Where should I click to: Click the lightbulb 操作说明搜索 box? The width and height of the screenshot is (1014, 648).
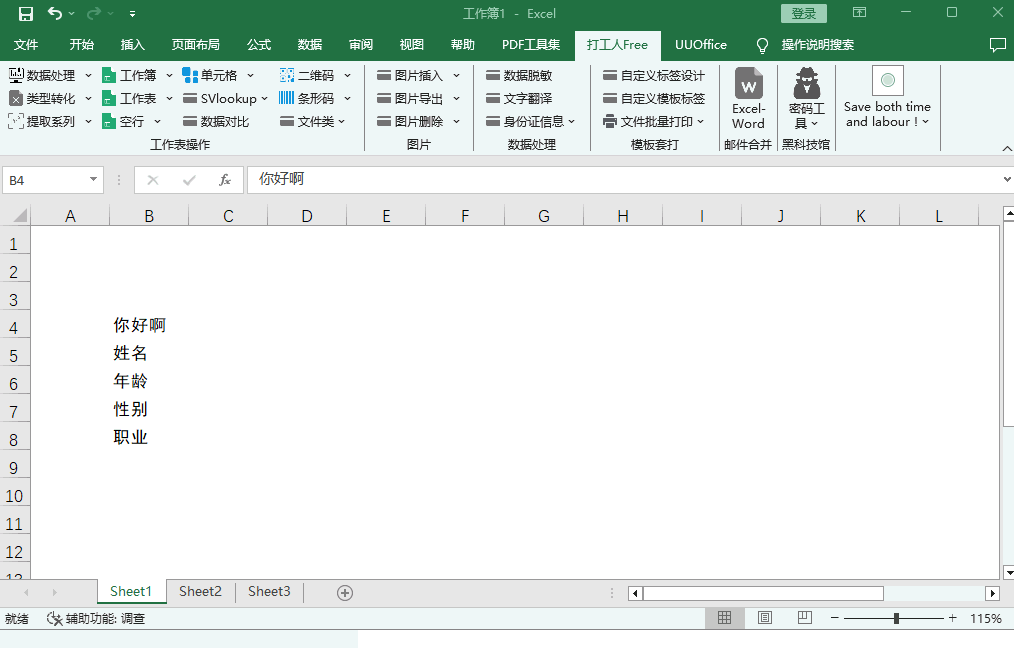tap(805, 45)
